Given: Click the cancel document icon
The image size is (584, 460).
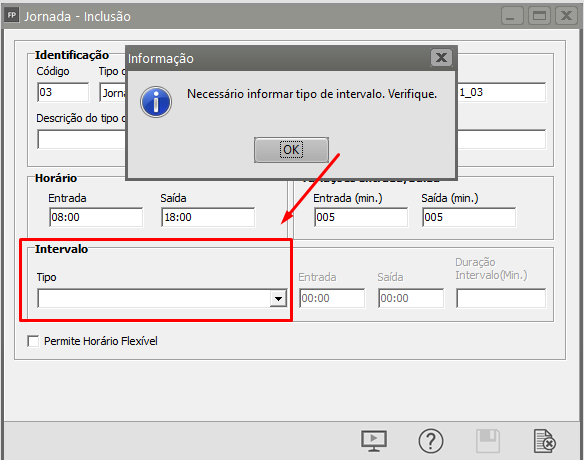Looking at the screenshot, I should pyautogui.click(x=545, y=441).
